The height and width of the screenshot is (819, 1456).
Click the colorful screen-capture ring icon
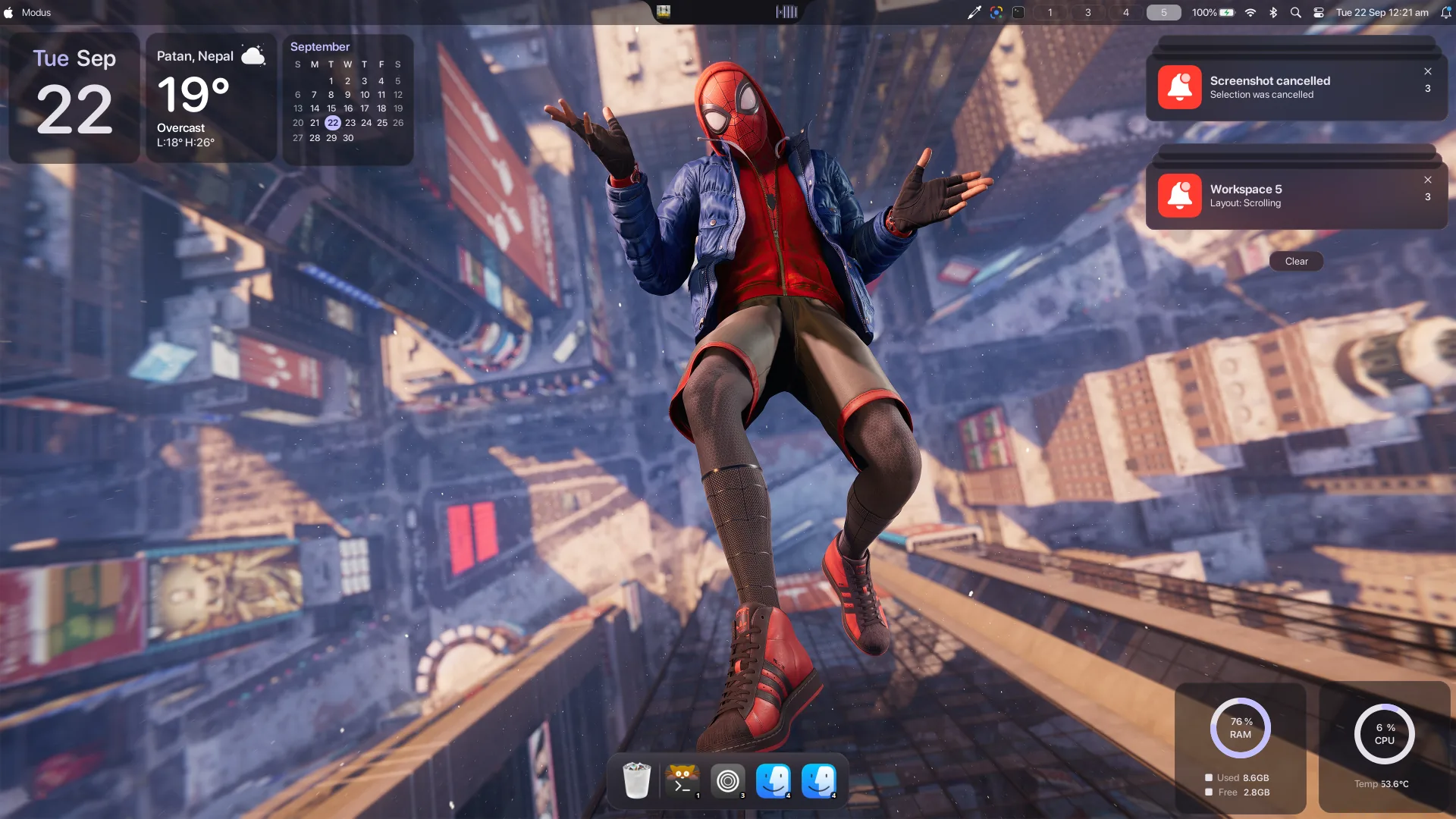pos(996,12)
